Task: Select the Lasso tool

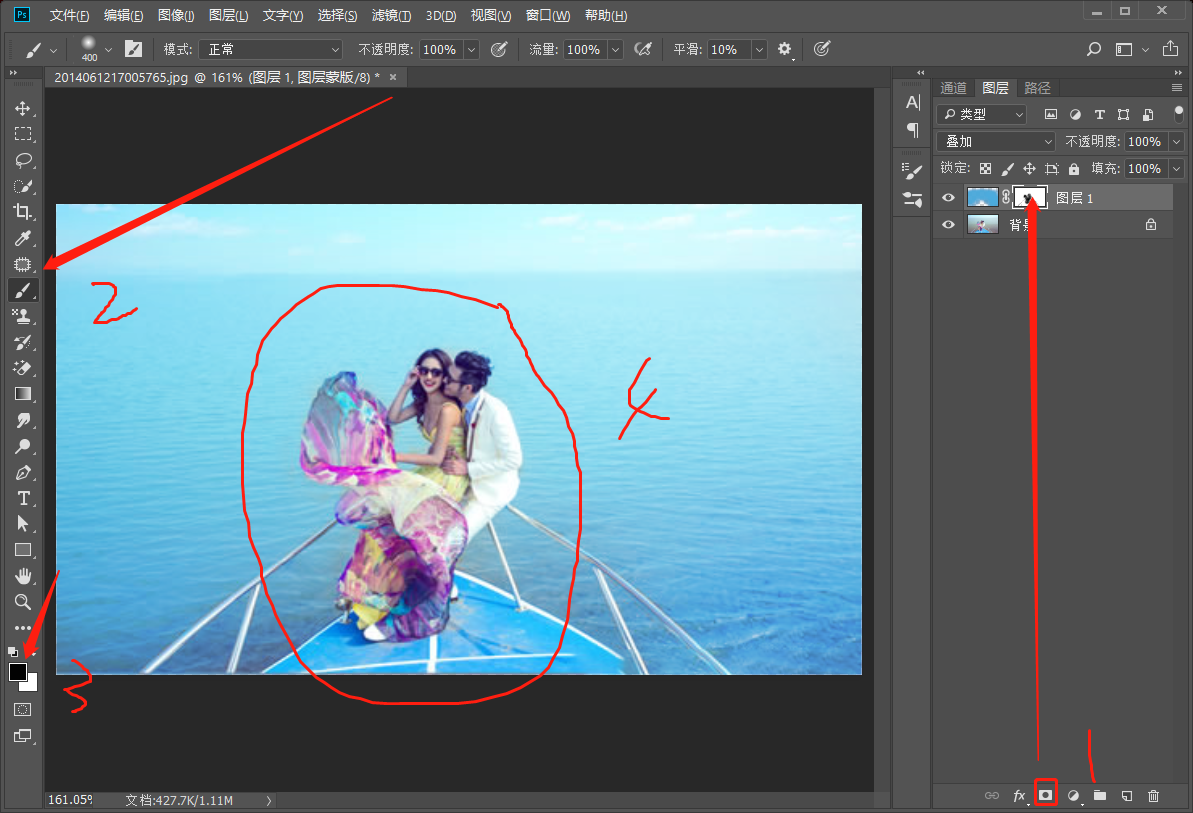Action: (x=22, y=160)
